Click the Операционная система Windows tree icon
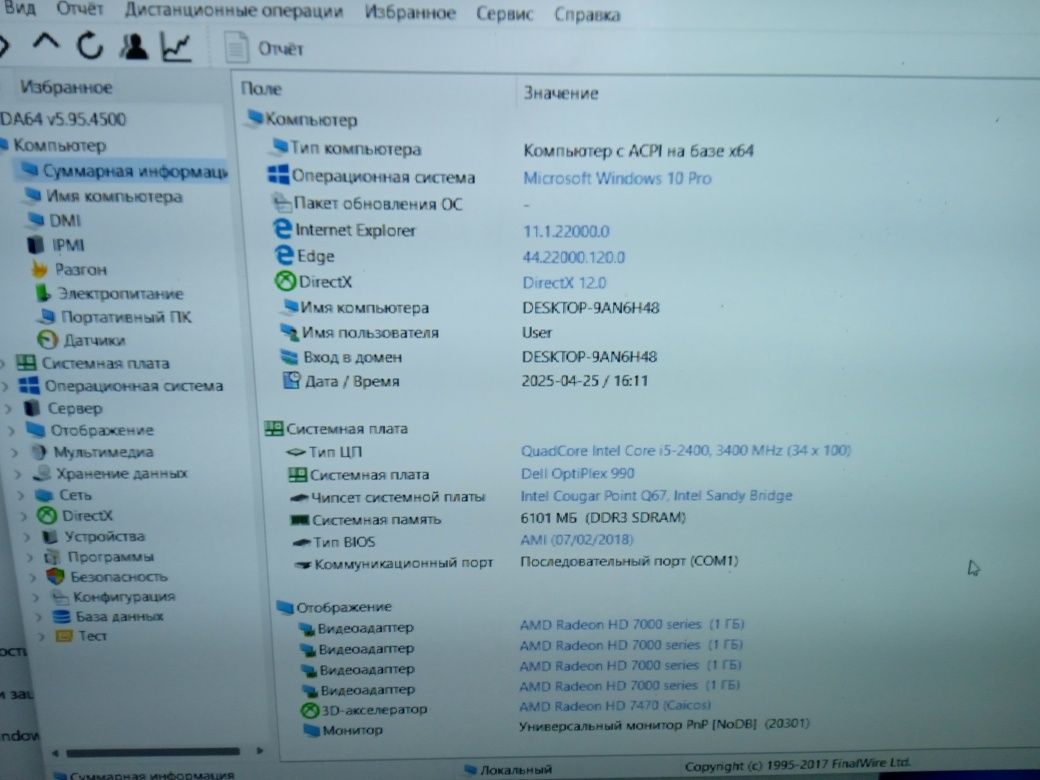 pos(29,385)
